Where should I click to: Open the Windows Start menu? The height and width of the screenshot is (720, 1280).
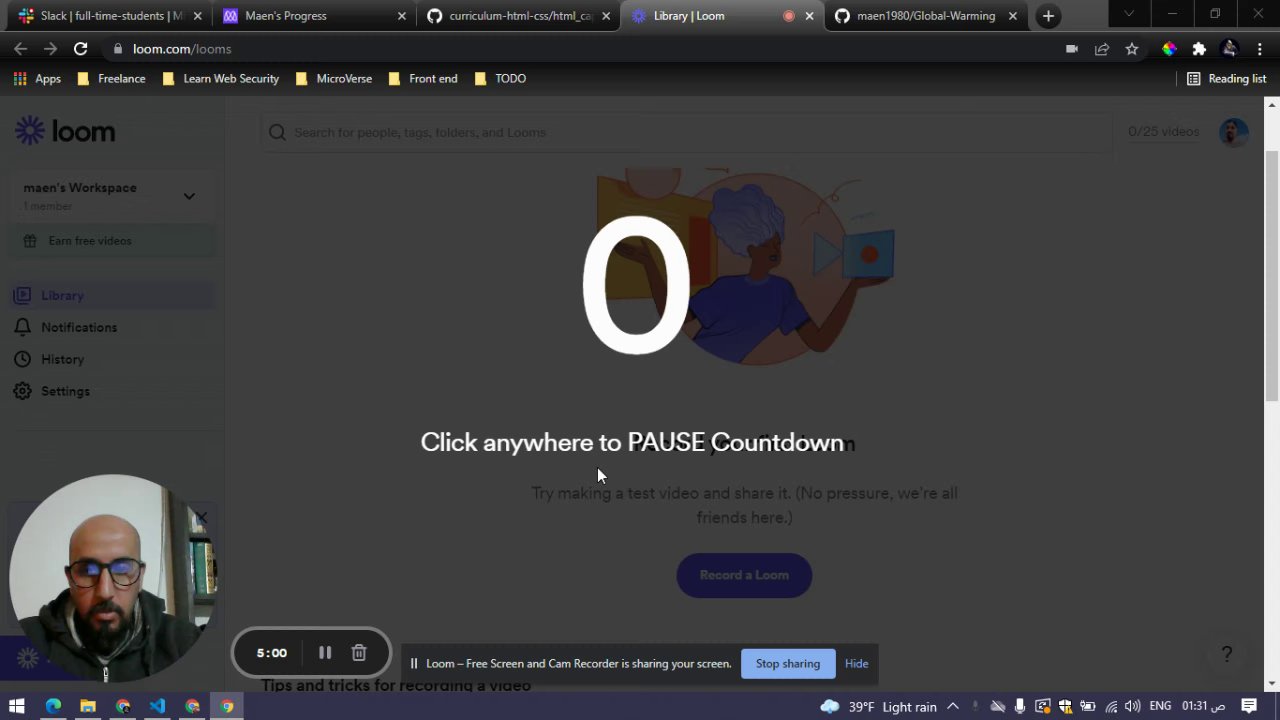click(17, 706)
